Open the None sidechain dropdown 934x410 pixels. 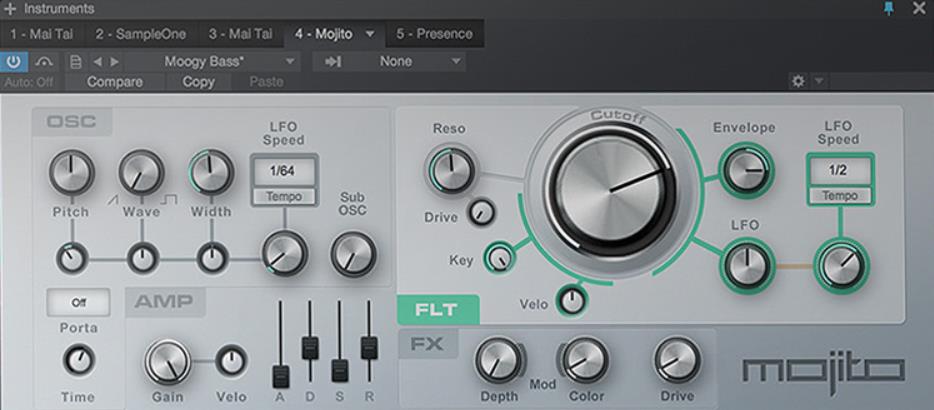[405, 61]
